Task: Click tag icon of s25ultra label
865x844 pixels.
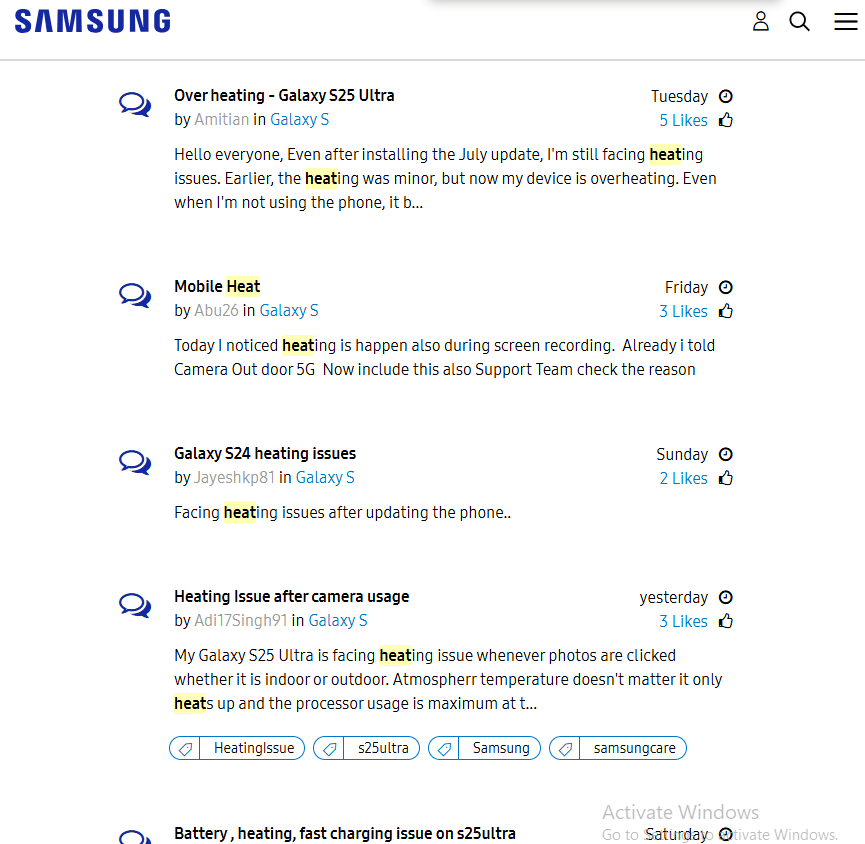Action: (x=329, y=749)
